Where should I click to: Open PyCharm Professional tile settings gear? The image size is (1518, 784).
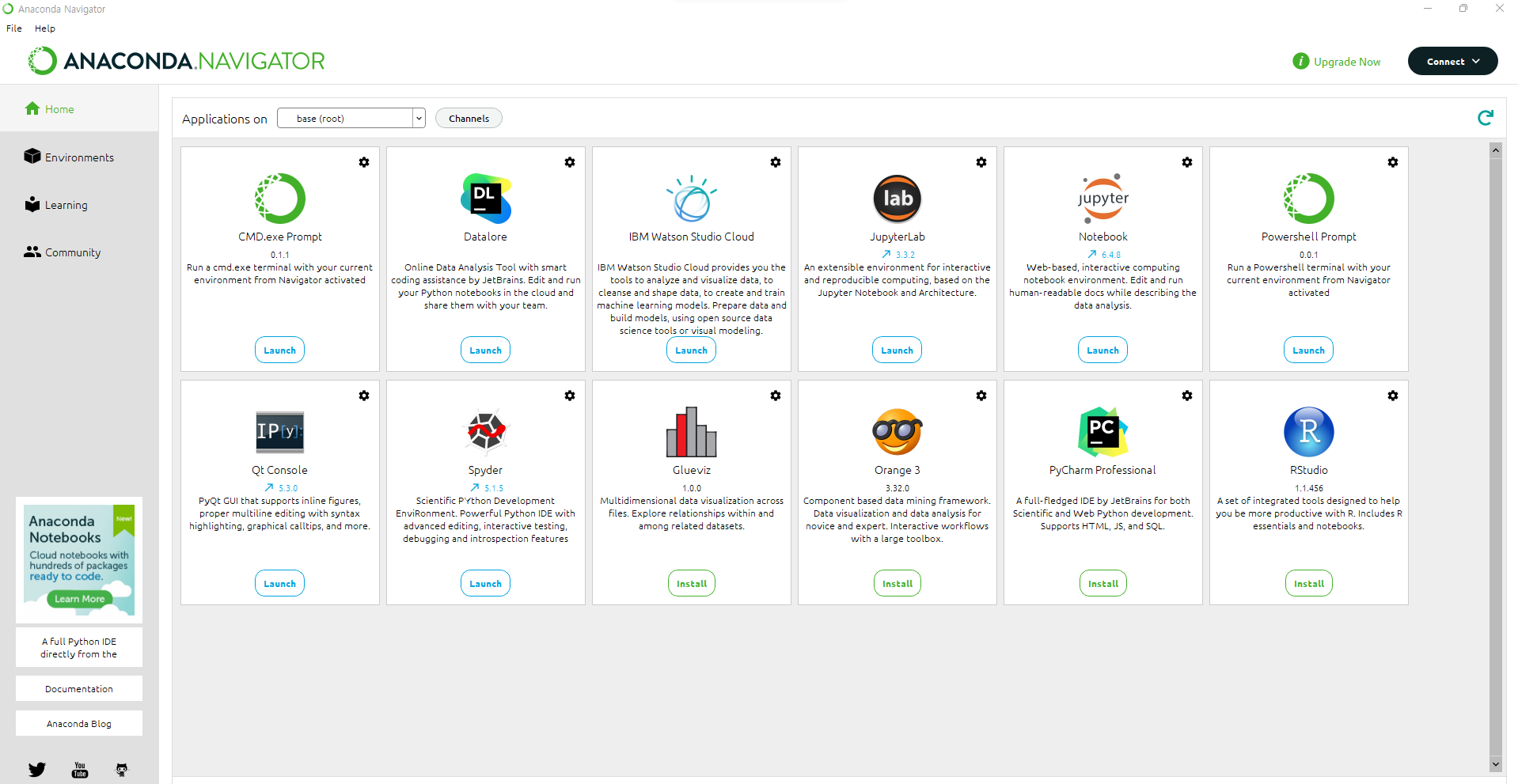(x=1187, y=396)
